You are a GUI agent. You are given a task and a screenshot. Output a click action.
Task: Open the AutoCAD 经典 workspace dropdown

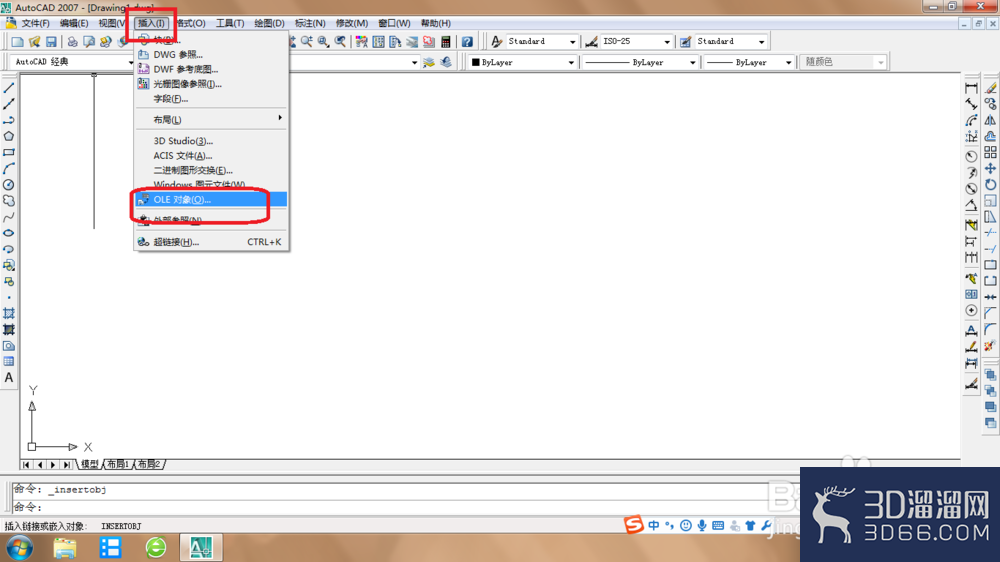click(73, 62)
